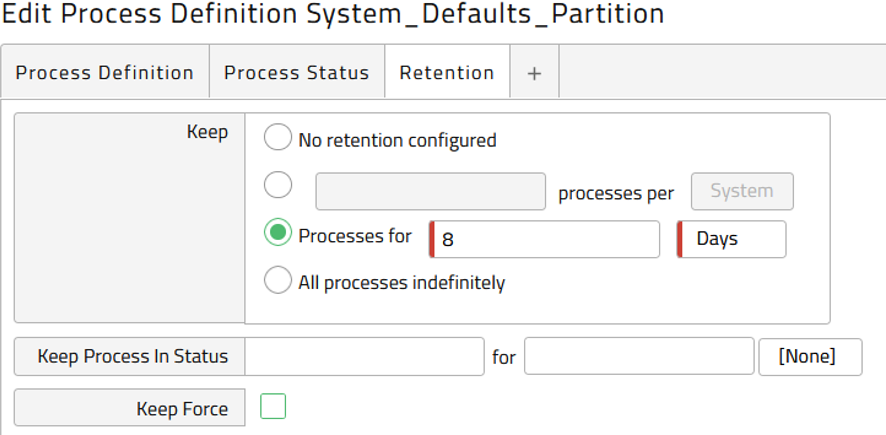This screenshot has height=435, width=886.
Task: Select the No retention configured radio button
Action: click(x=277, y=138)
